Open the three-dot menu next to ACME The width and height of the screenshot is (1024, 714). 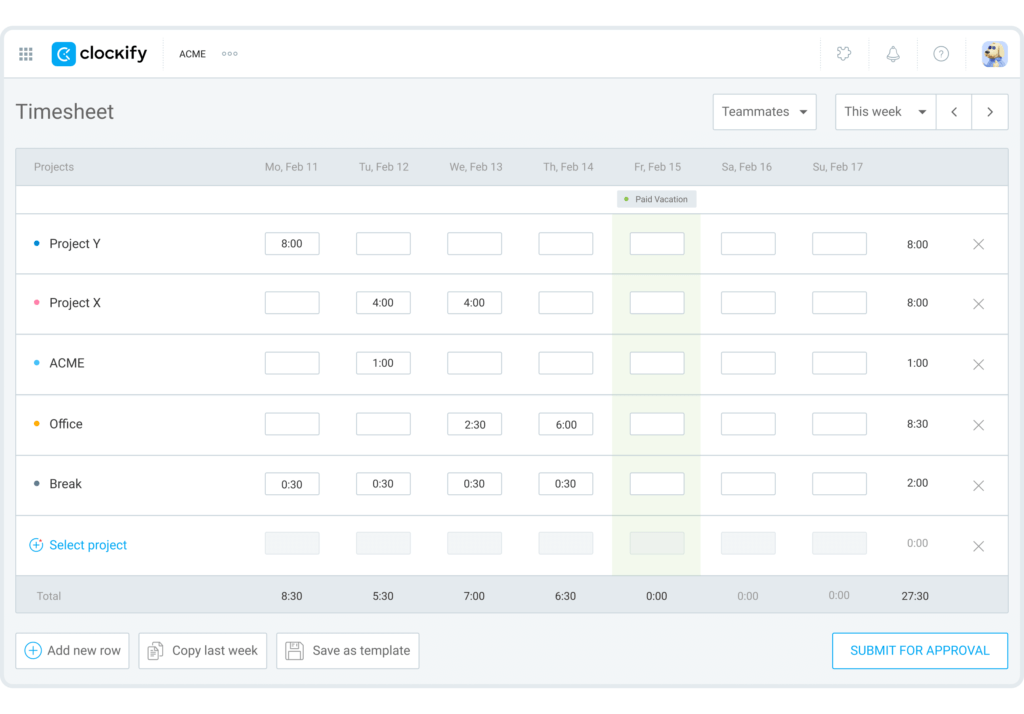coord(229,54)
